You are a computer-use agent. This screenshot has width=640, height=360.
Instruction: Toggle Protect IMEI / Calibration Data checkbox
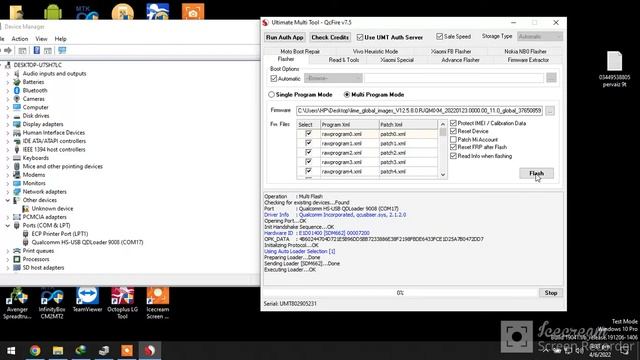point(453,123)
